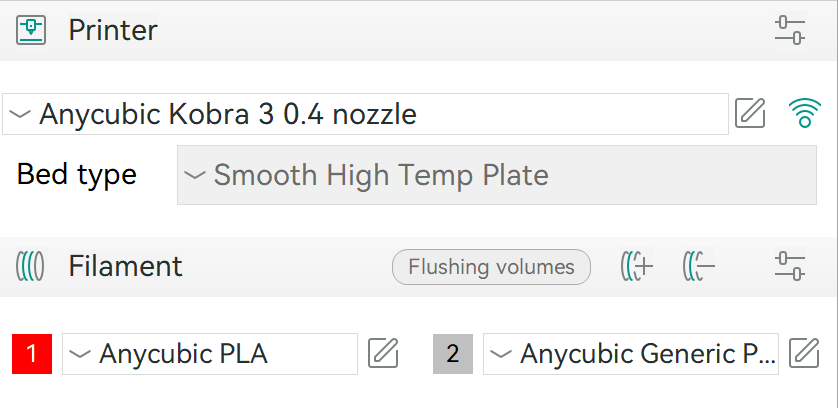Open filament settings sliders icon
The width and height of the screenshot is (838, 408).
[x=790, y=266]
